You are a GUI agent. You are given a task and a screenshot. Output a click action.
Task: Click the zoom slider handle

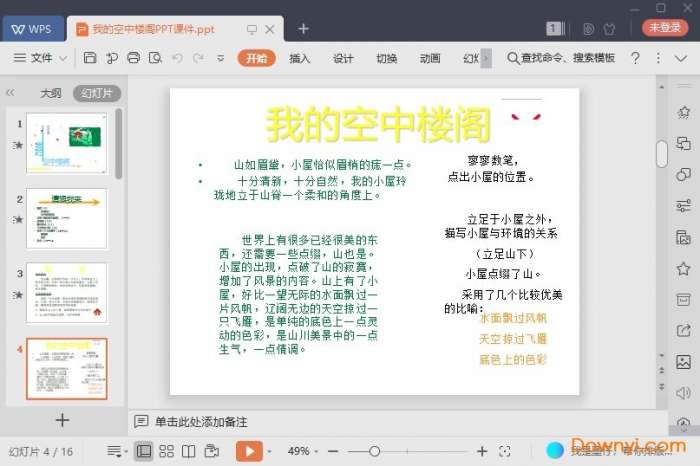[375, 451]
